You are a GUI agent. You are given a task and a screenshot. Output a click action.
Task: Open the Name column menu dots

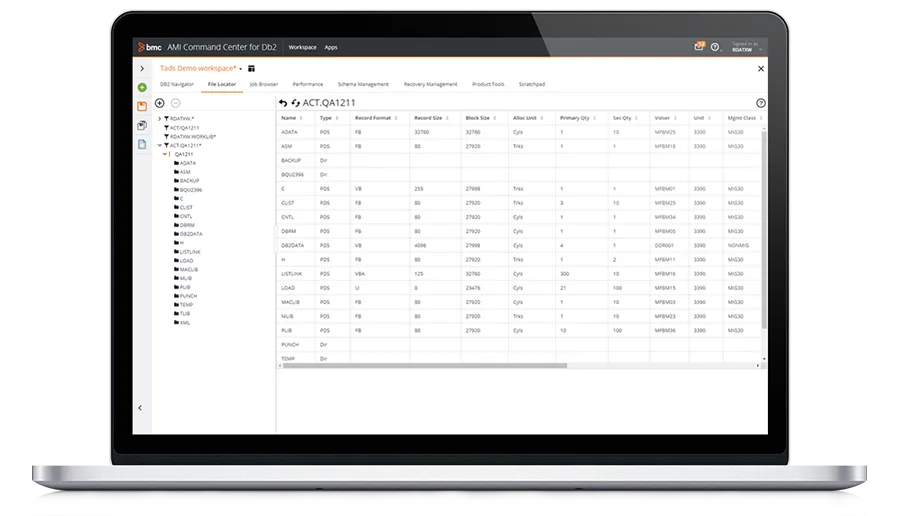tap(302, 118)
